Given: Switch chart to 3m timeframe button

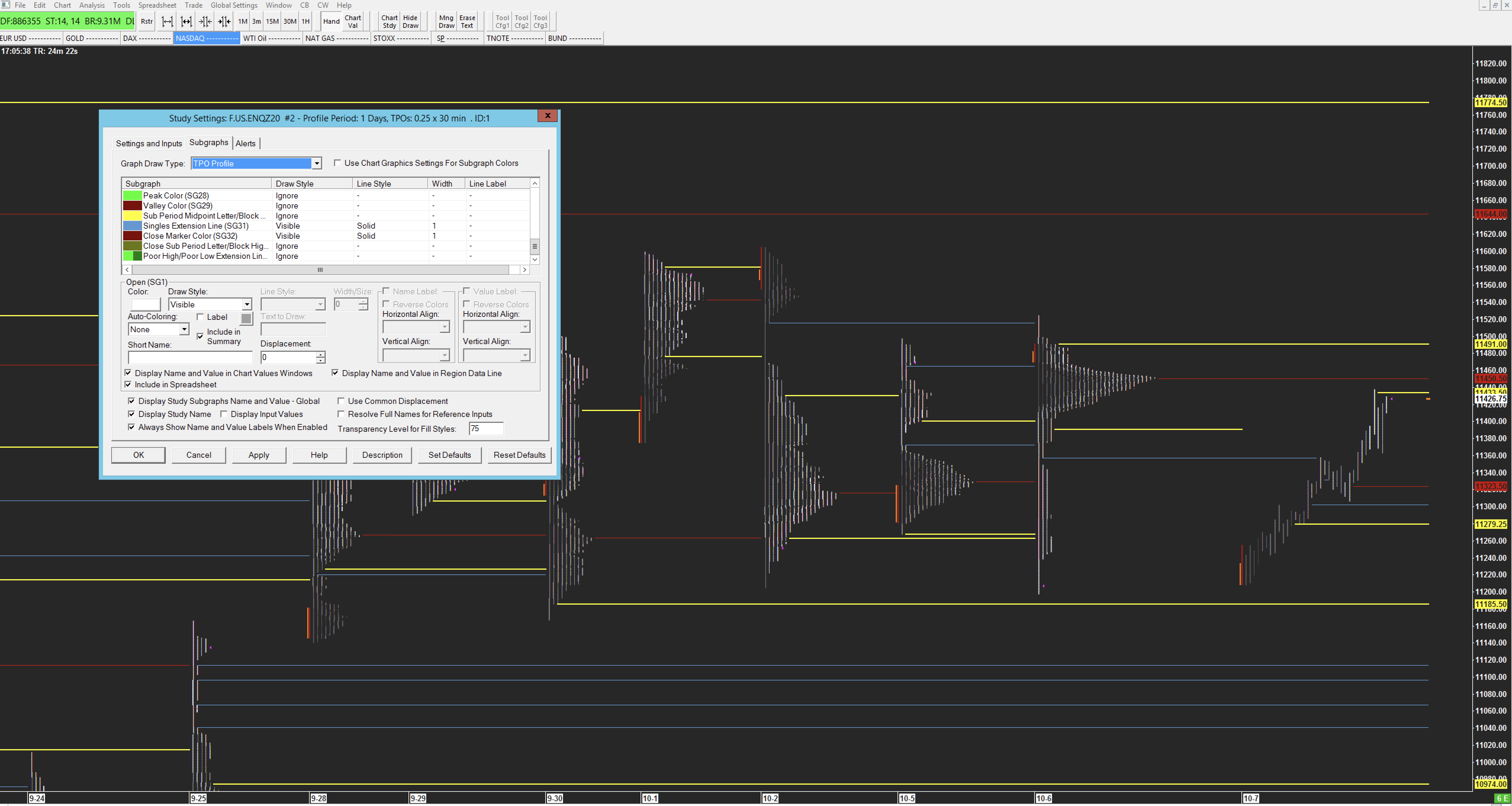Looking at the screenshot, I should point(257,21).
